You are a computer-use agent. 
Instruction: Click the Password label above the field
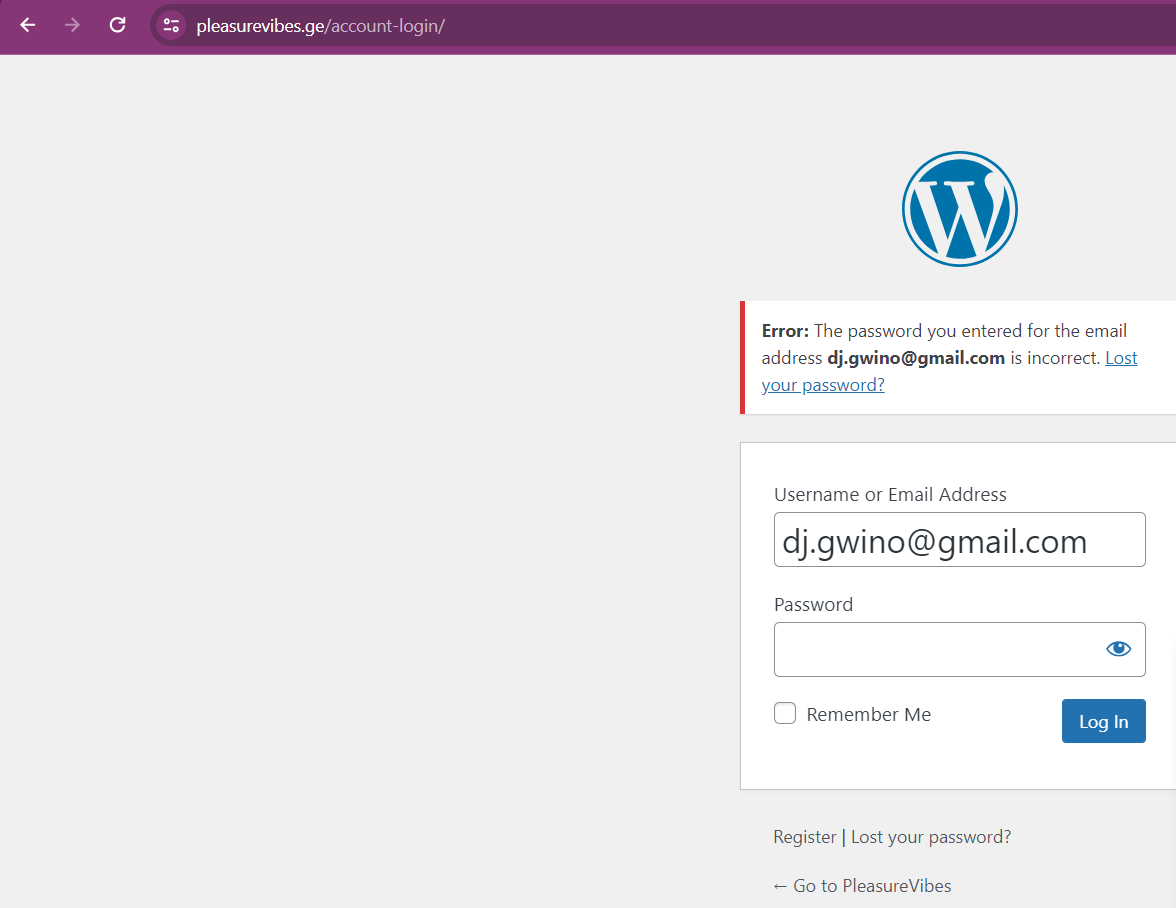[814, 604]
